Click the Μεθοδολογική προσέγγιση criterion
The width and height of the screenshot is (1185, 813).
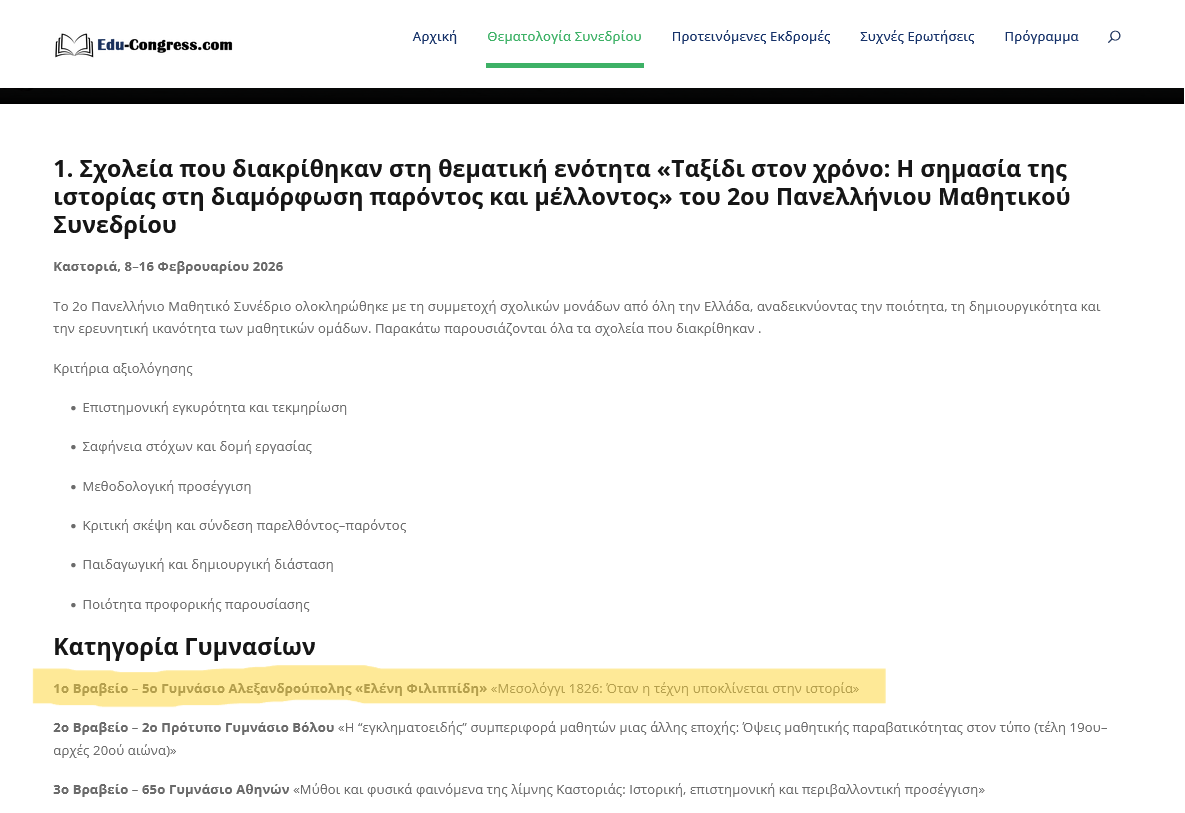click(x=167, y=486)
